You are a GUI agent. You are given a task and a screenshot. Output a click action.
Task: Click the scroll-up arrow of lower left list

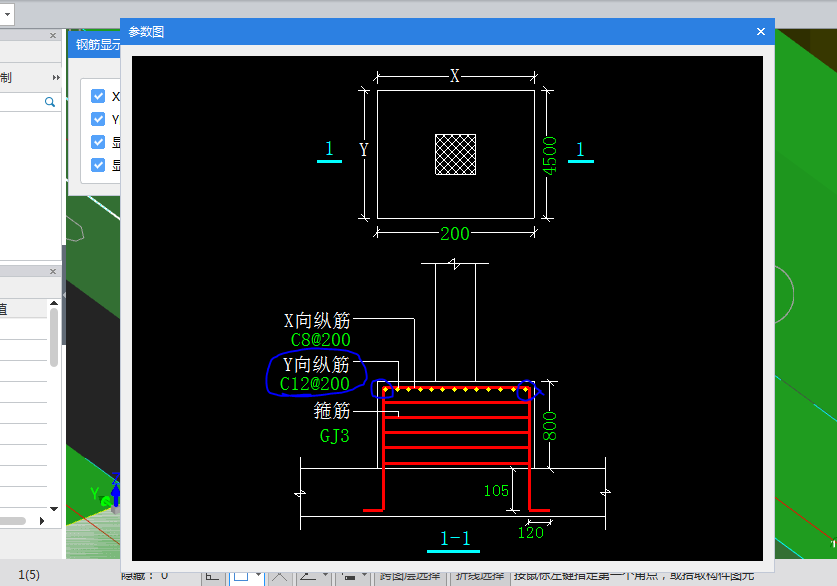53,303
